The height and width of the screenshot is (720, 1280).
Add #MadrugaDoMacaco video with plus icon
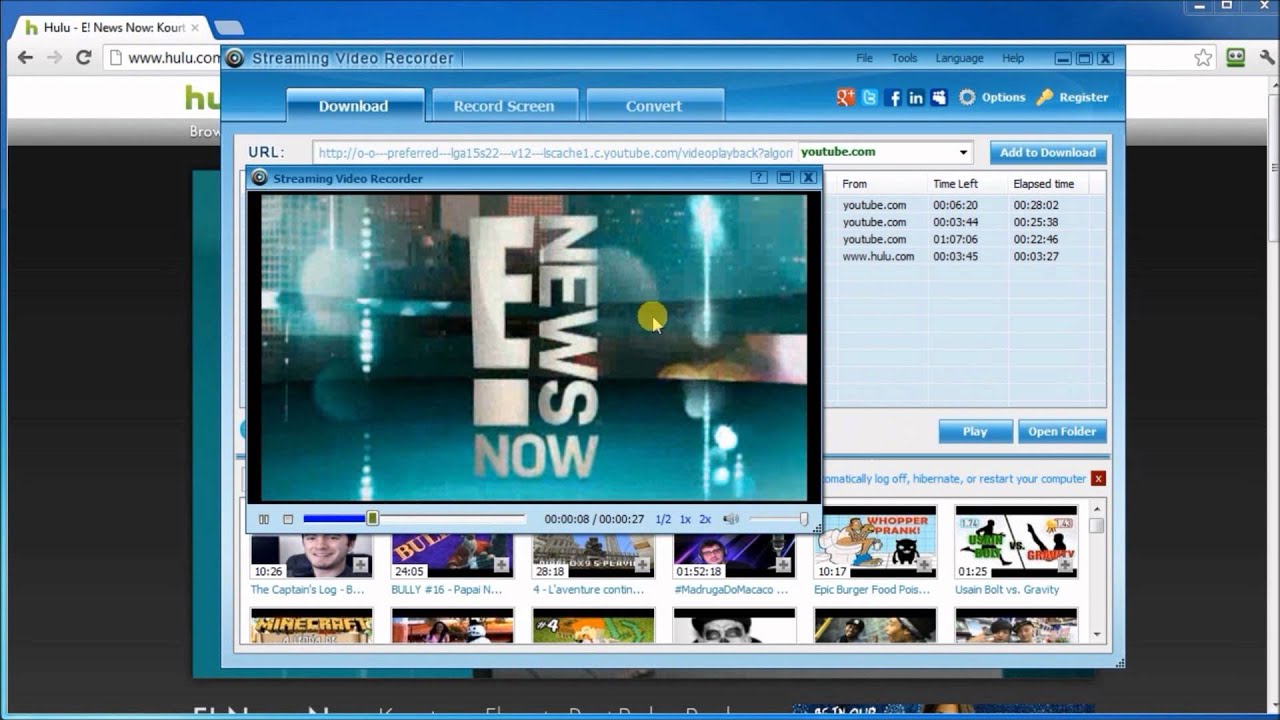[x=784, y=565]
